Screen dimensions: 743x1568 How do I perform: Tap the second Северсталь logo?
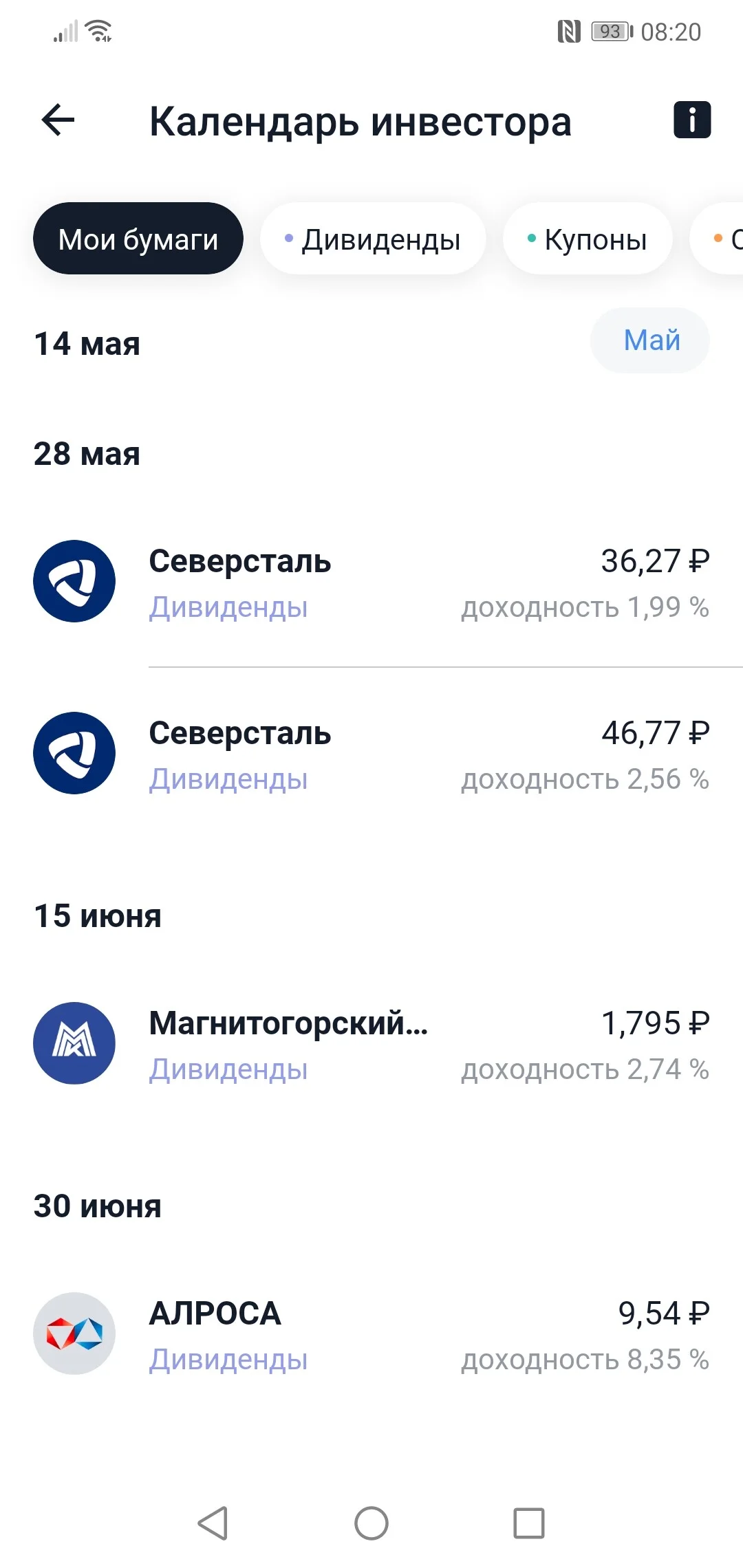(74, 753)
